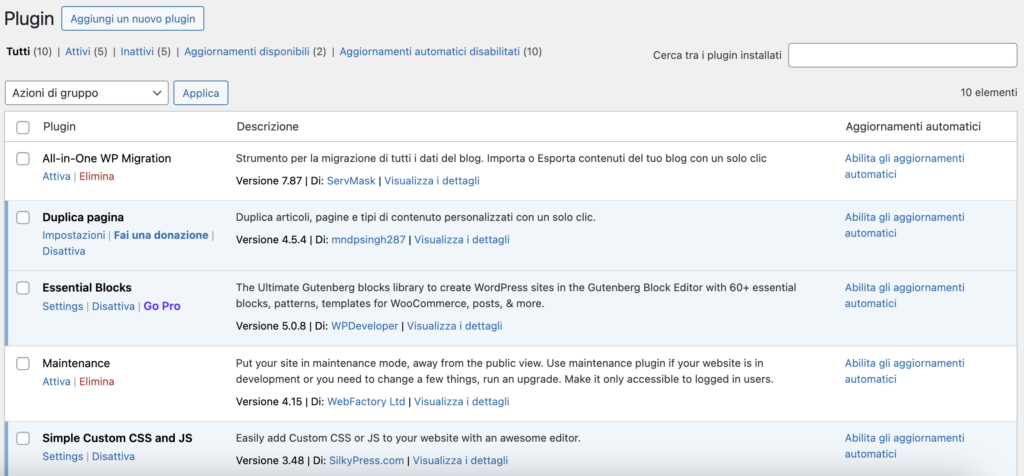
Task: Activate All-in-One WP Migration via Attiva
Action: (56, 176)
